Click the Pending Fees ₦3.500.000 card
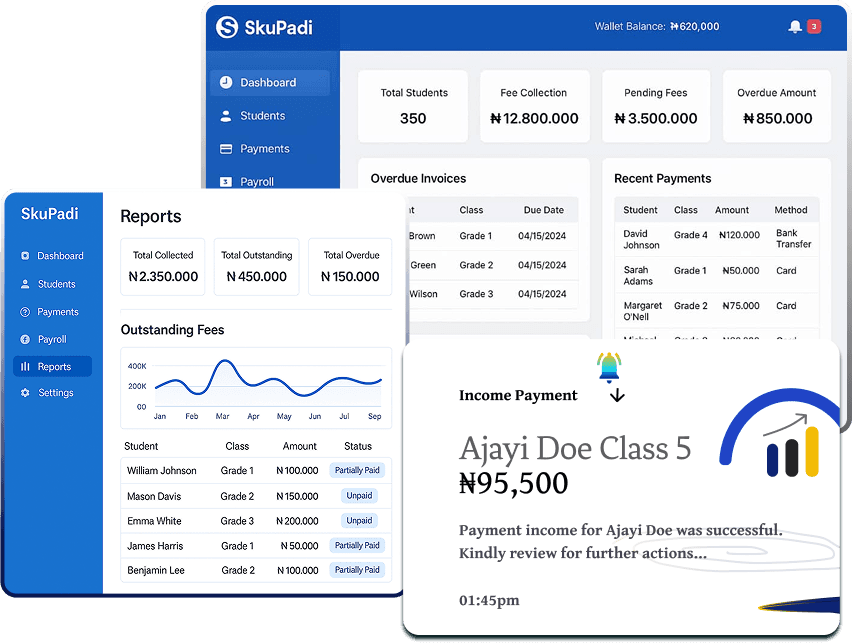 [656, 106]
